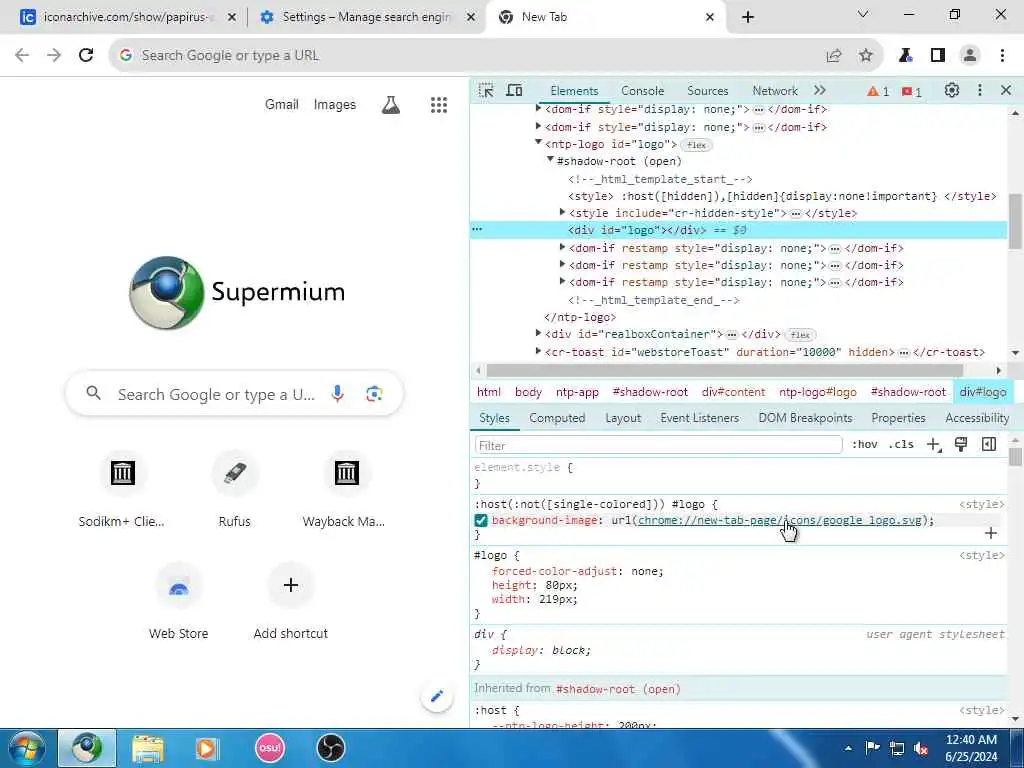Select div#content in the breadcrumb
1024x768 pixels.
733,392
